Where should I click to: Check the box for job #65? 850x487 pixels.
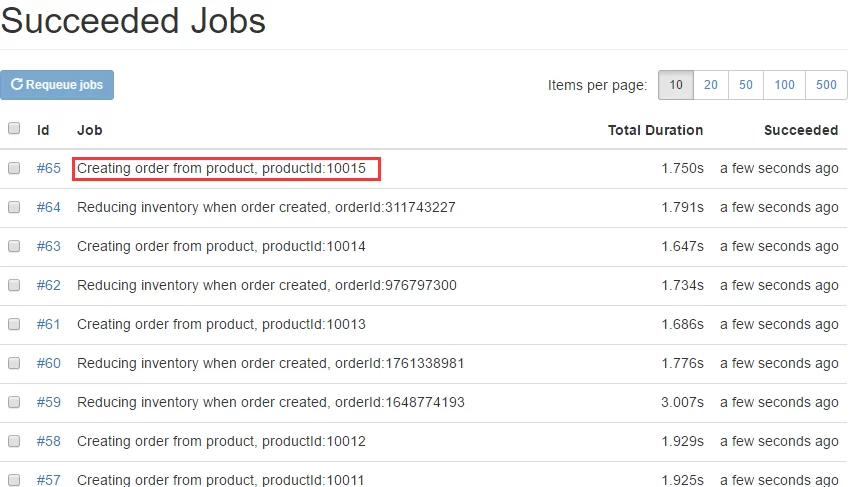(14, 168)
